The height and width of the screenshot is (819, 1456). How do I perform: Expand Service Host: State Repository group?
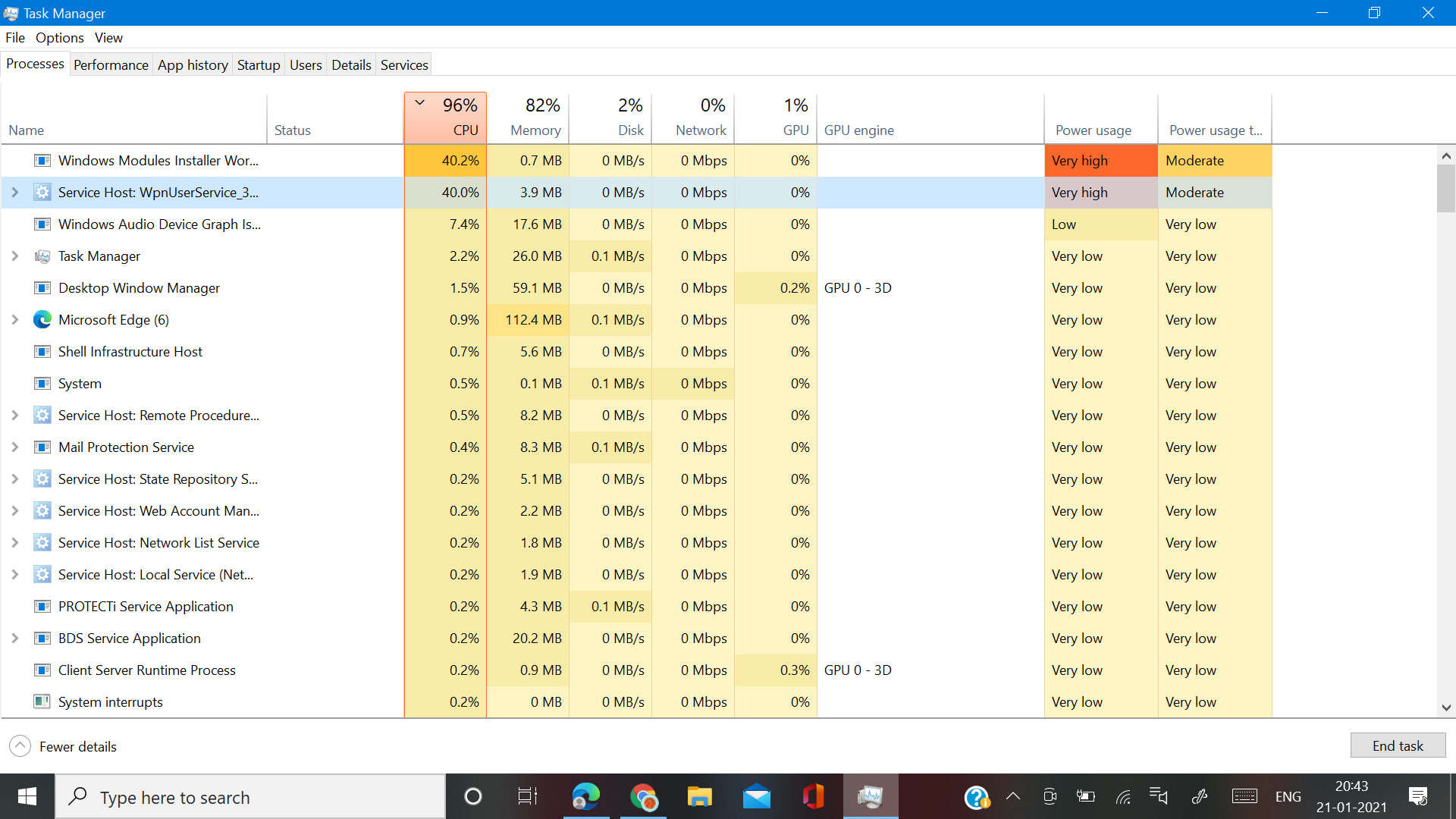coord(14,479)
